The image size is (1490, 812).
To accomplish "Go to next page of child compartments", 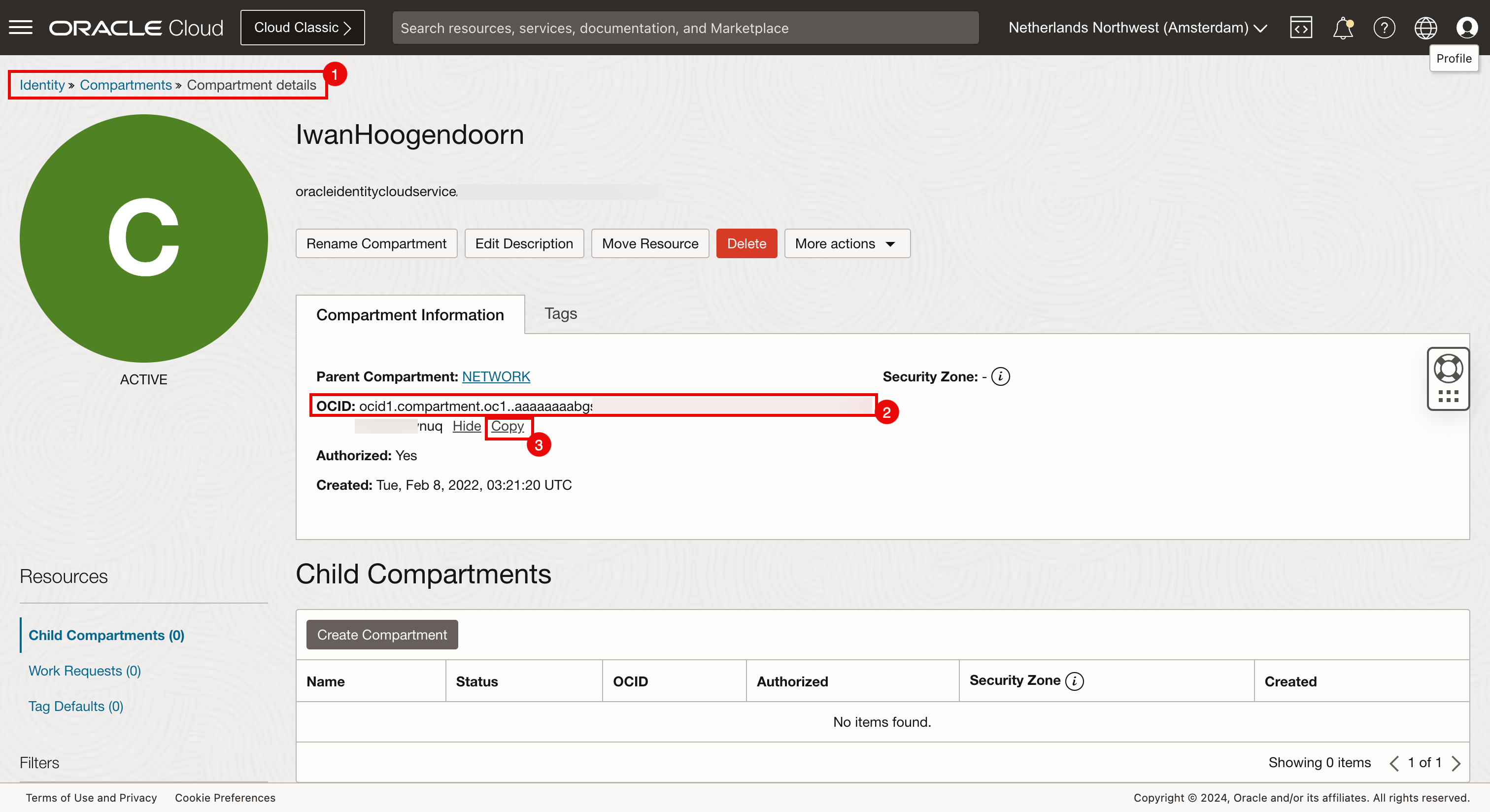I will coord(1456,763).
